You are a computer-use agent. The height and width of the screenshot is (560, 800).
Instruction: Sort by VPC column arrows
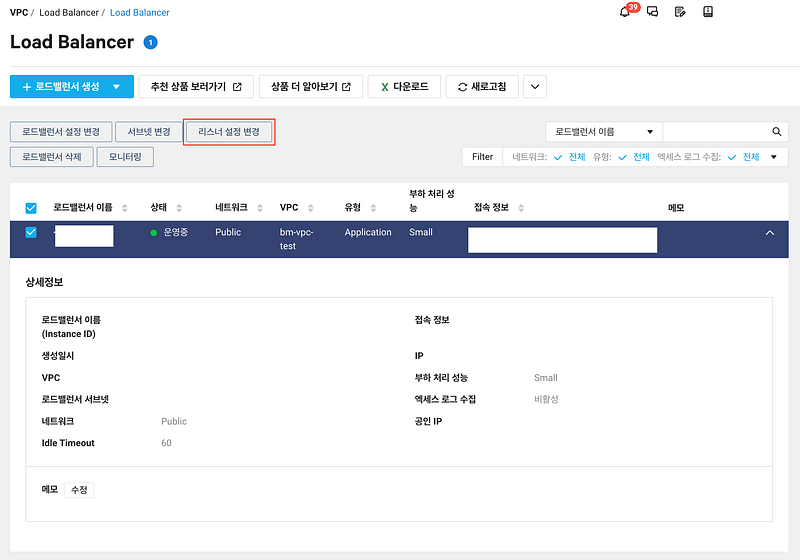point(311,208)
